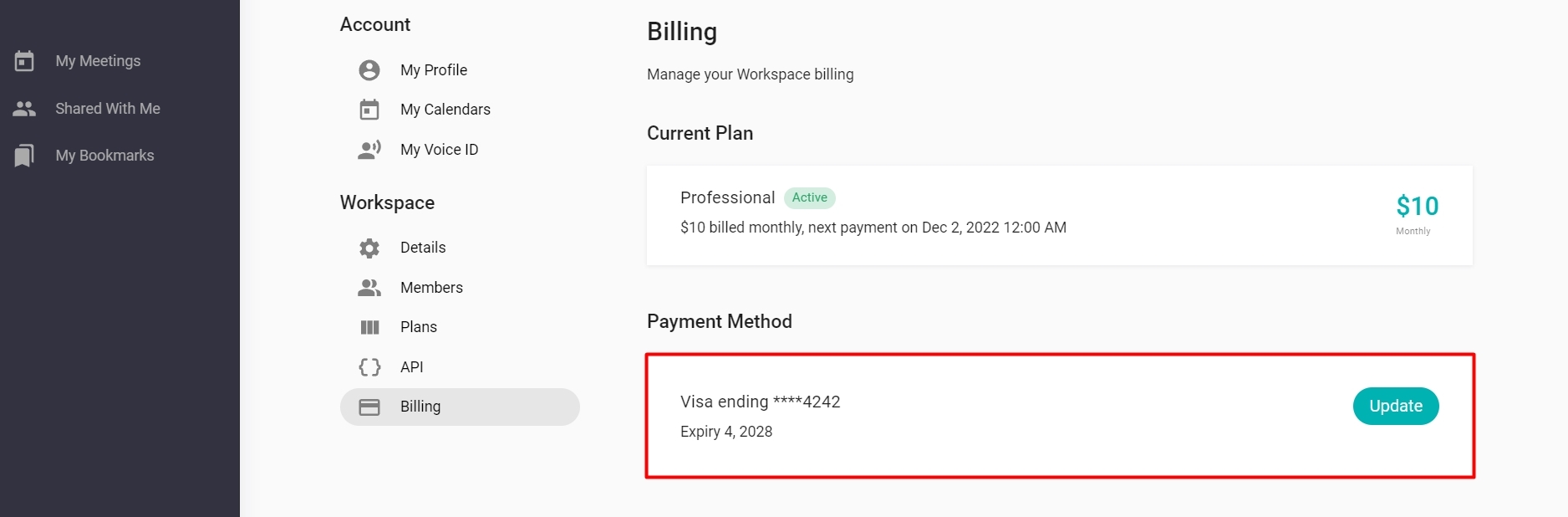The height and width of the screenshot is (517, 1568).
Task: Click the My Profile avatar icon
Action: (369, 70)
